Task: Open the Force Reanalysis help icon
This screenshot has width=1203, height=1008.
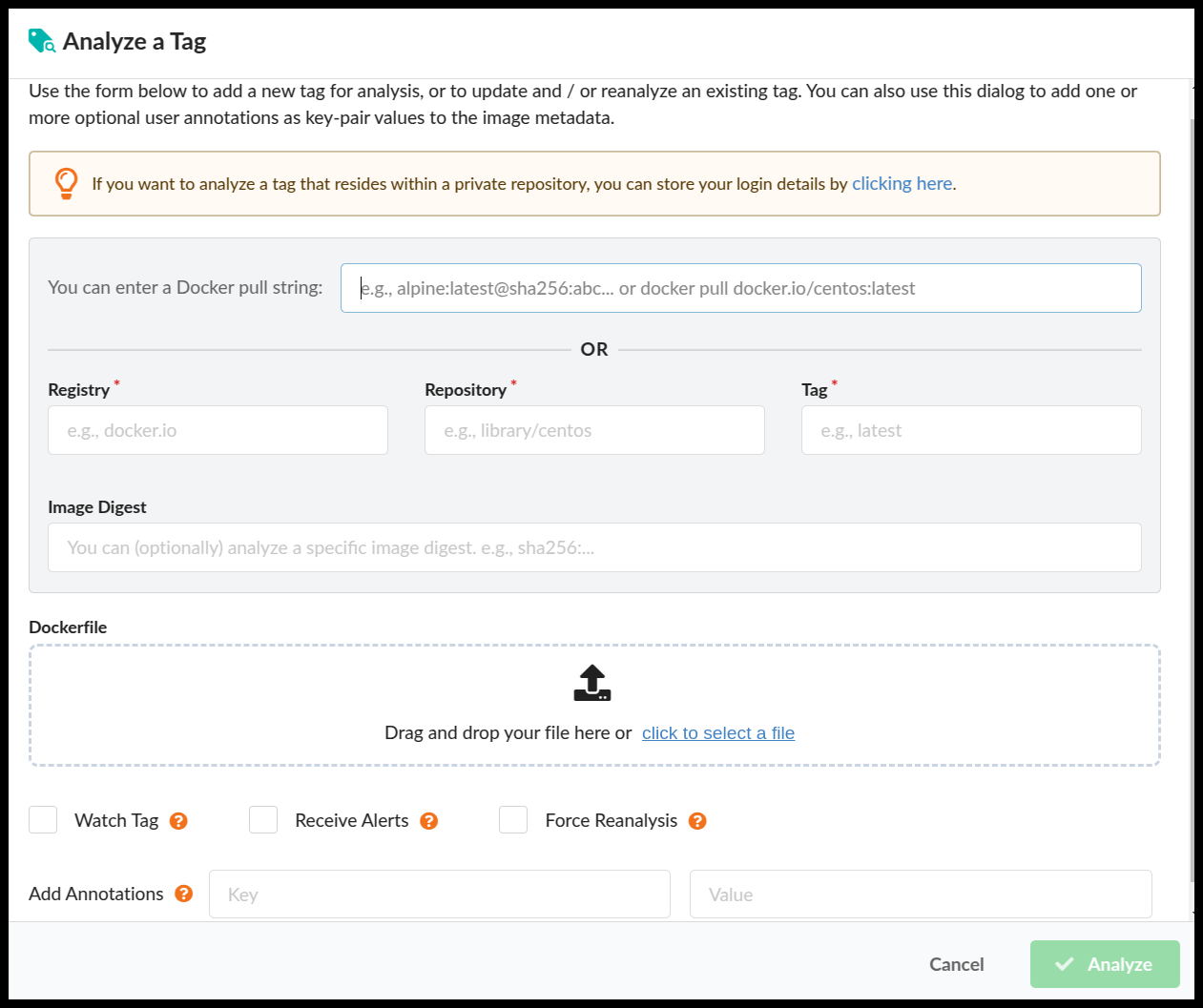Action: [697, 821]
